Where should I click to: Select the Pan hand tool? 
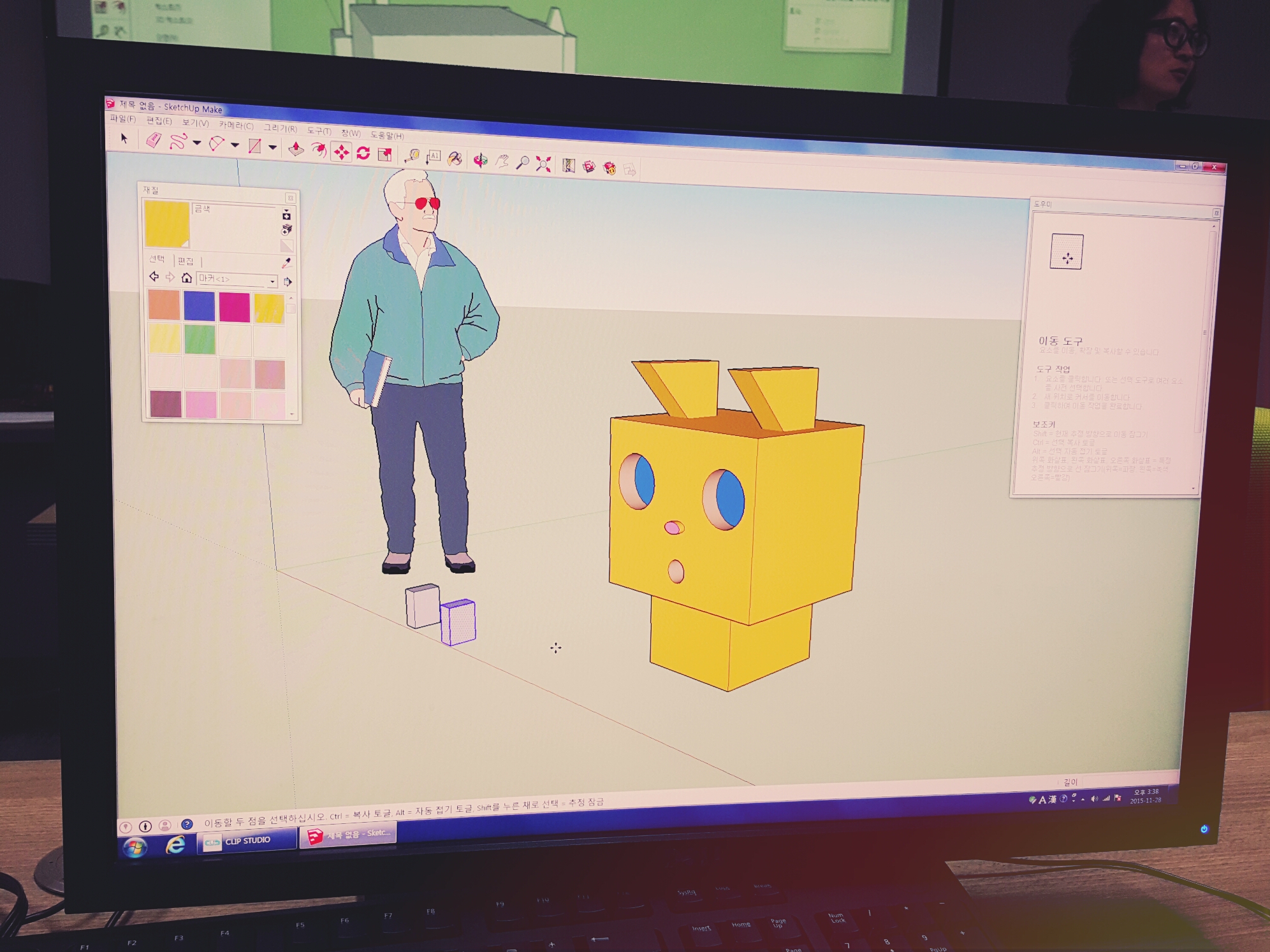[502, 161]
